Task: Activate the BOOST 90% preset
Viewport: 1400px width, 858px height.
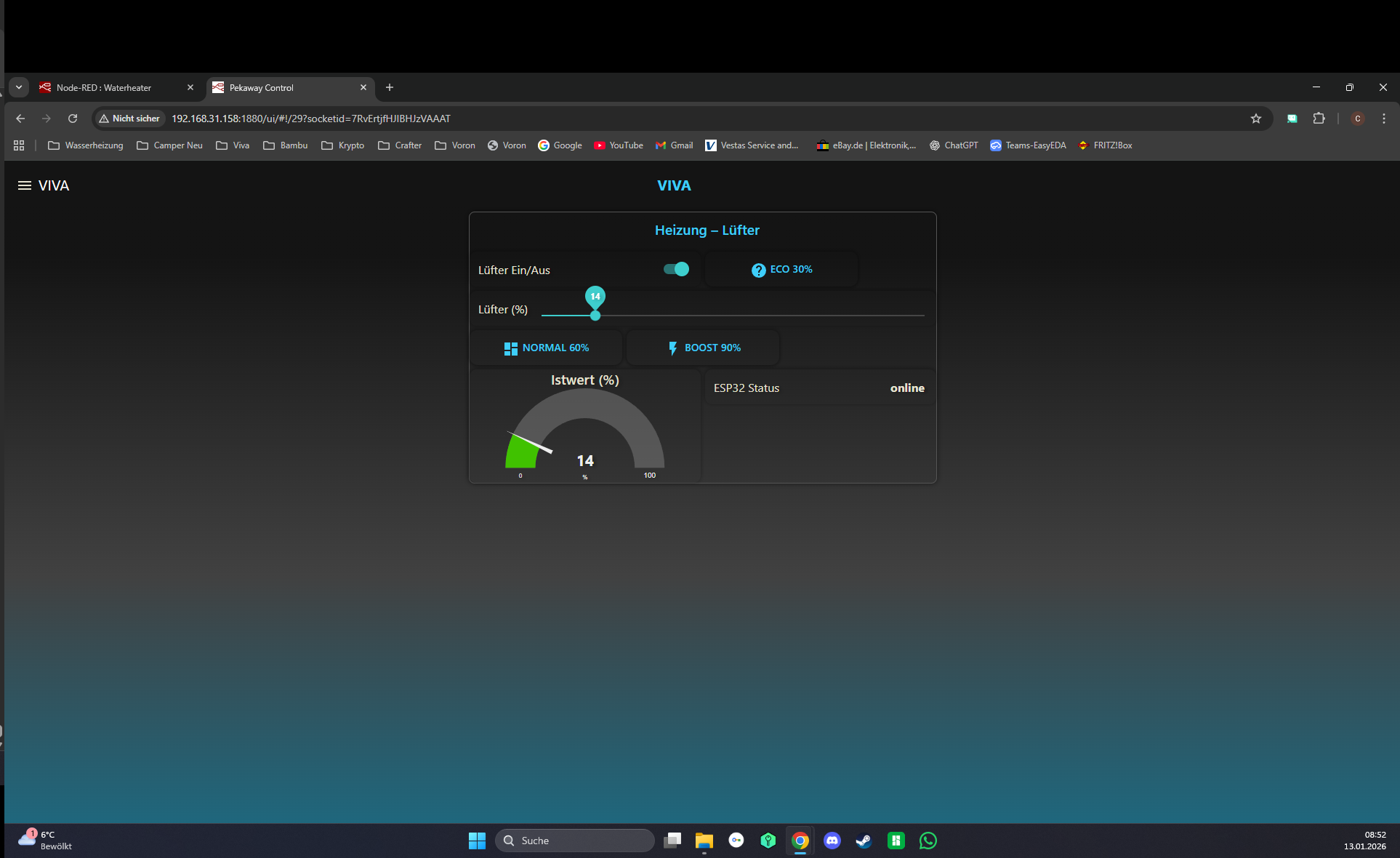Action: coord(704,348)
